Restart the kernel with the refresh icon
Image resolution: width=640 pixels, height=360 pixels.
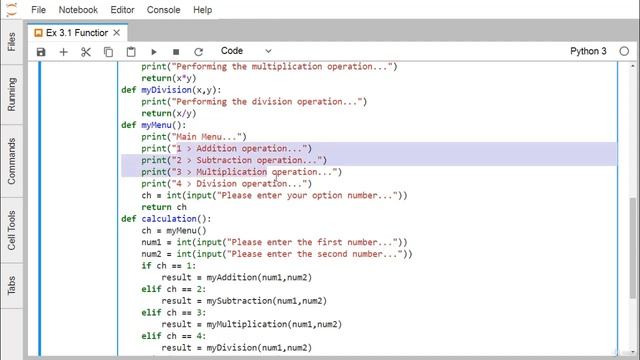click(x=198, y=52)
